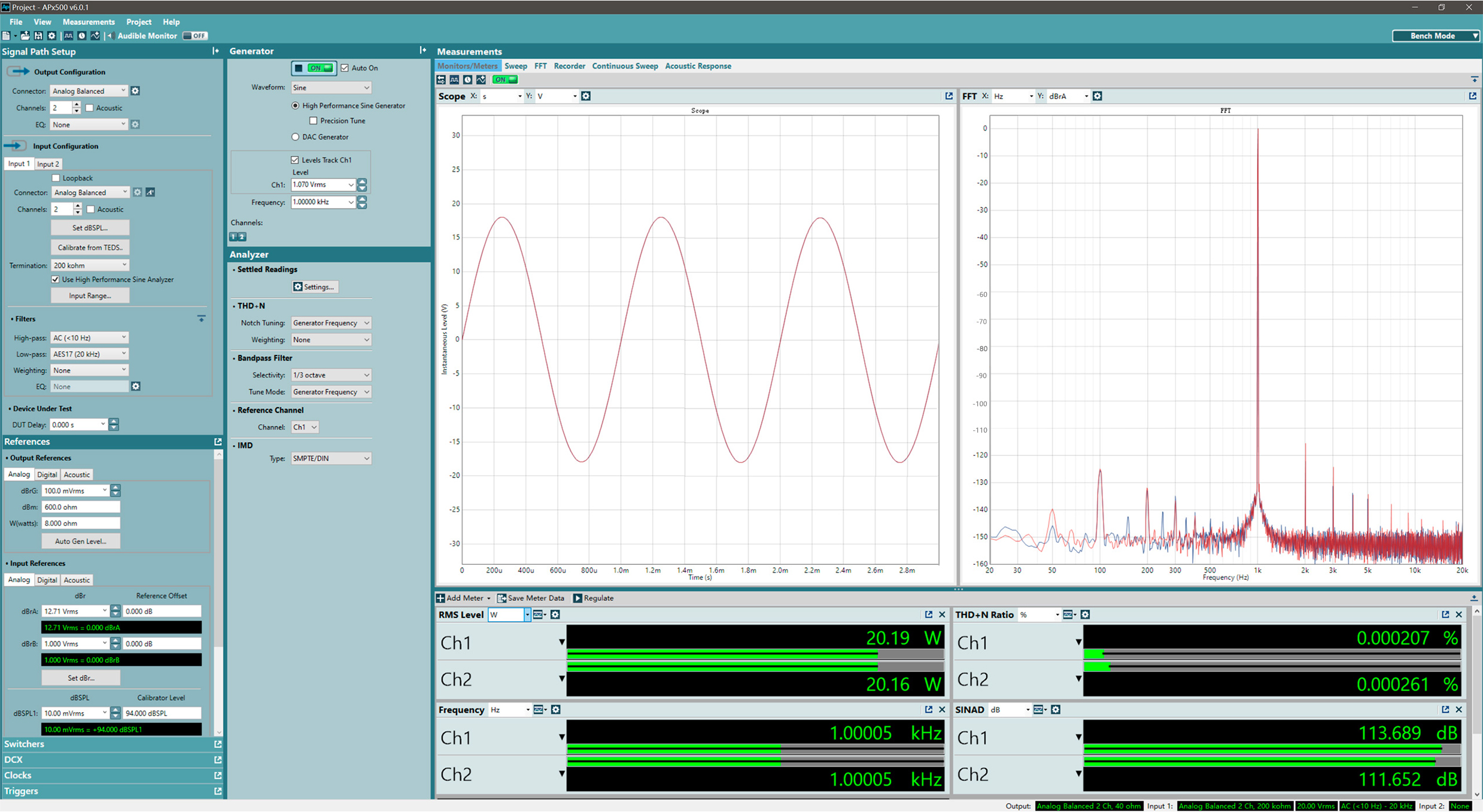Image resolution: width=1483 pixels, height=812 pixels.
Task: Close the SINAD meter
Action: (x=1458, y=710)
